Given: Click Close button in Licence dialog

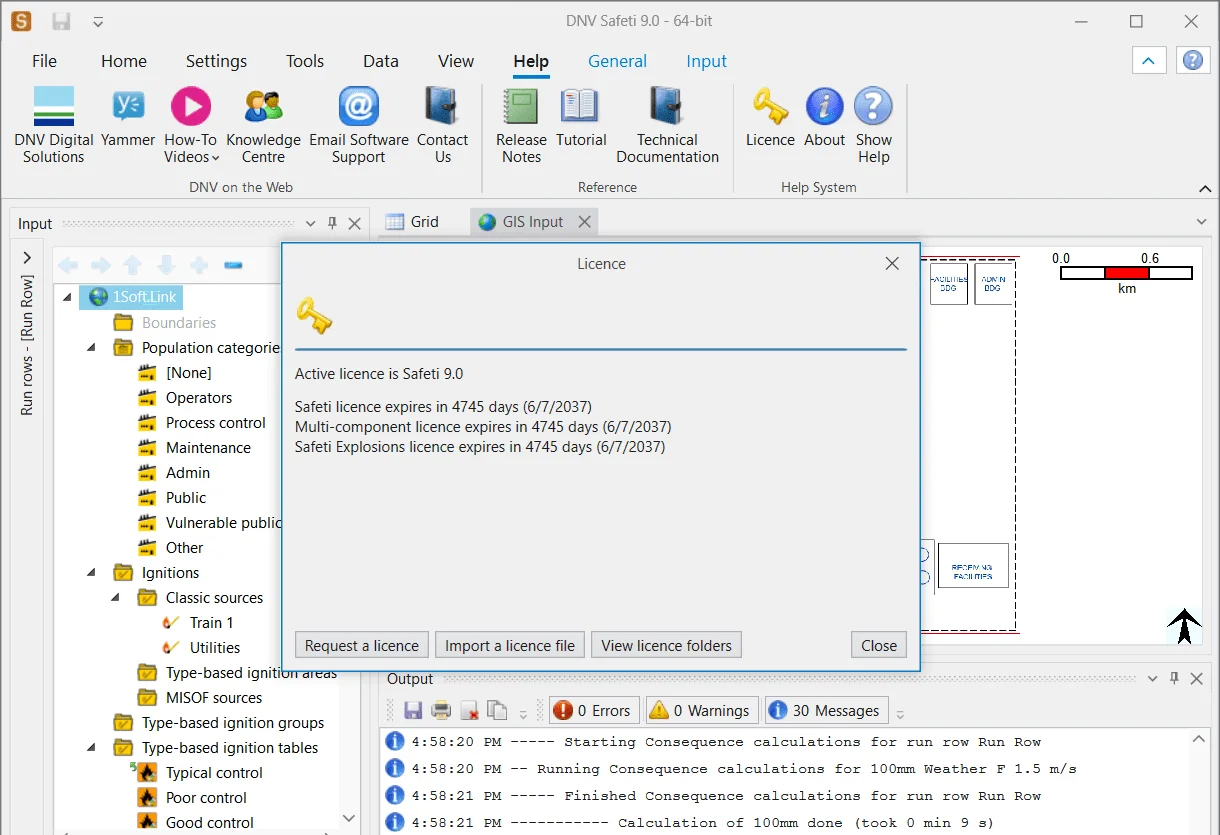Looking at the screenshot, I should tap(879, 645).
